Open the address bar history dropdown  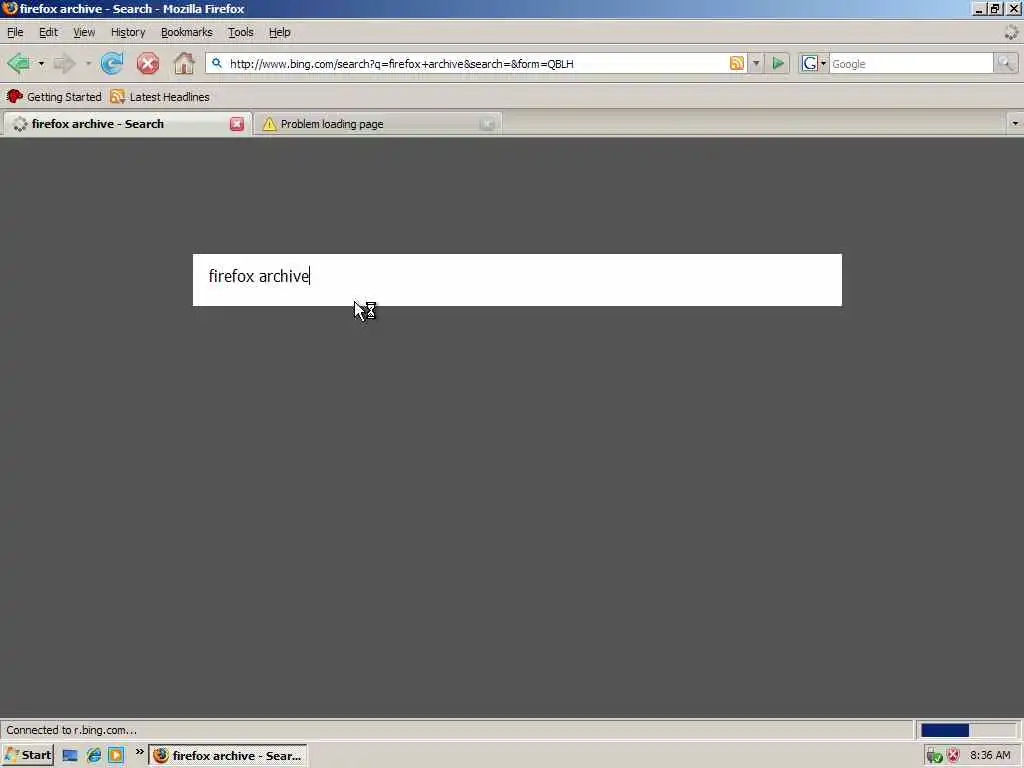coord(756,63)
